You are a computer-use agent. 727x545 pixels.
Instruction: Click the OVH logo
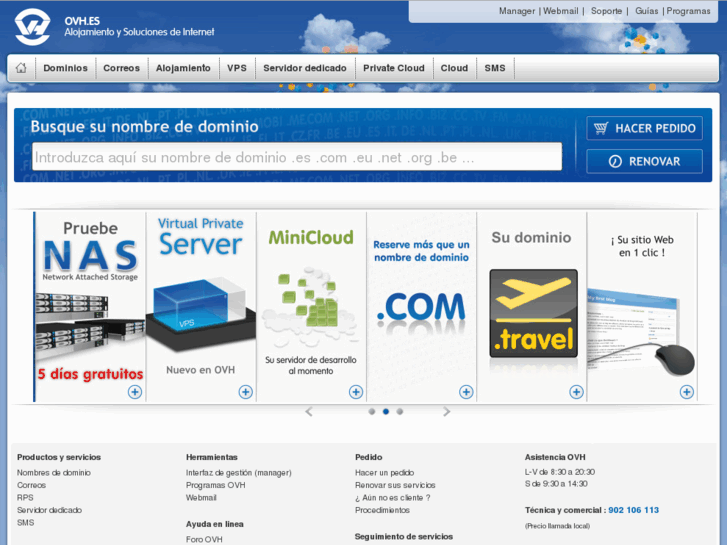[32, 26]
